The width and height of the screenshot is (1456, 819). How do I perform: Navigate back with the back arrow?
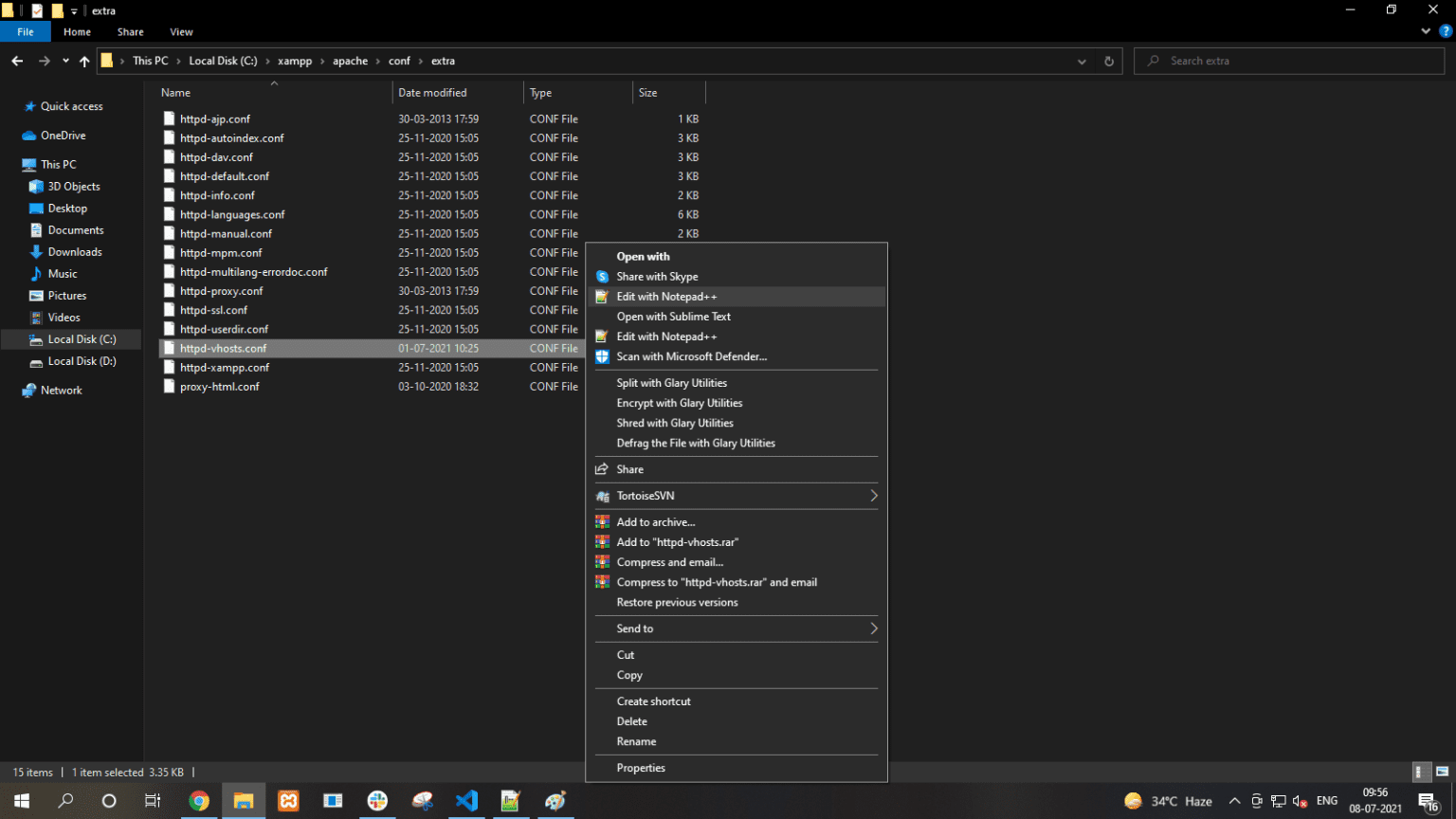(x=17, y=61)
